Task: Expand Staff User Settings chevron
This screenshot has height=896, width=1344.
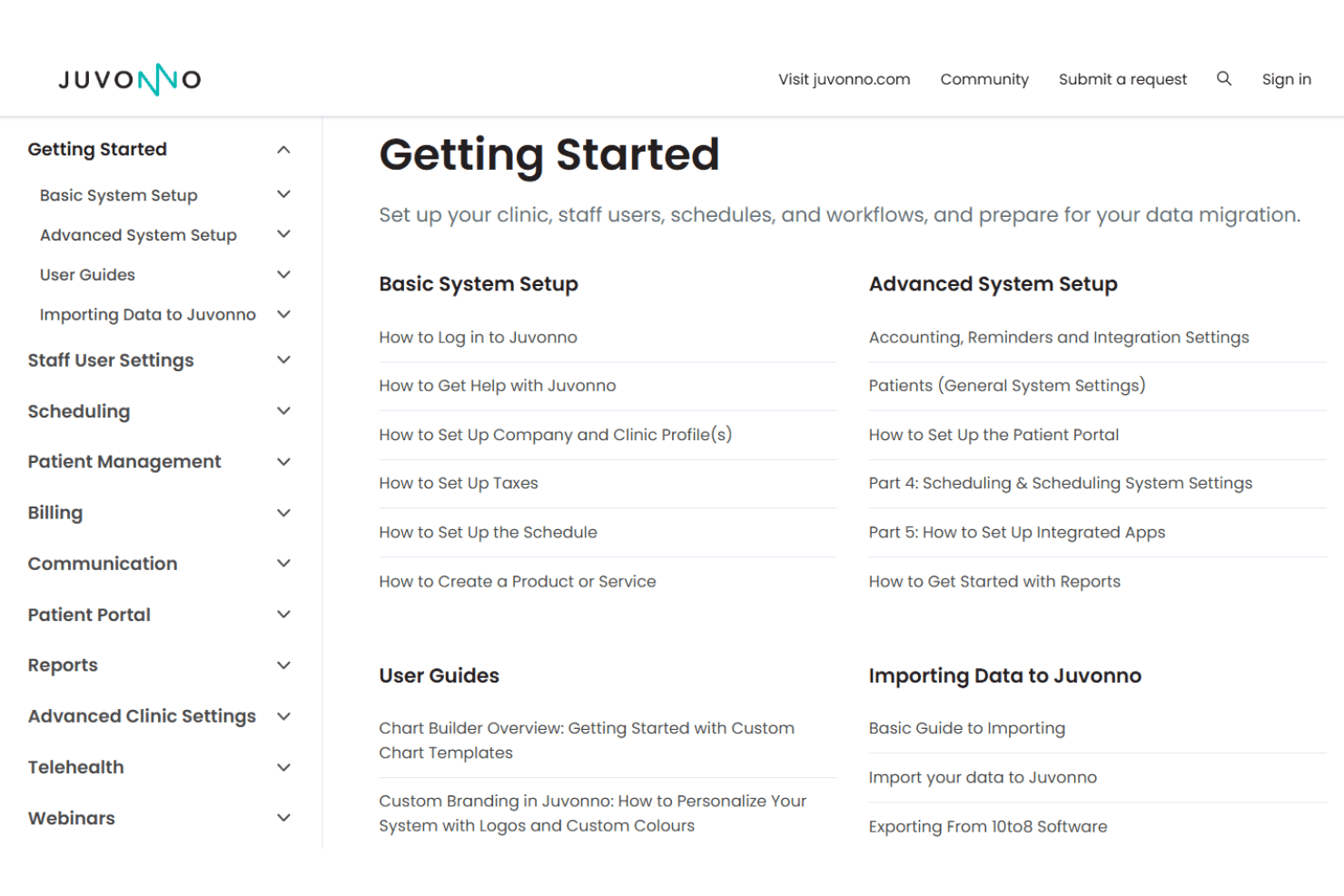Action: (x=283, y=359)
